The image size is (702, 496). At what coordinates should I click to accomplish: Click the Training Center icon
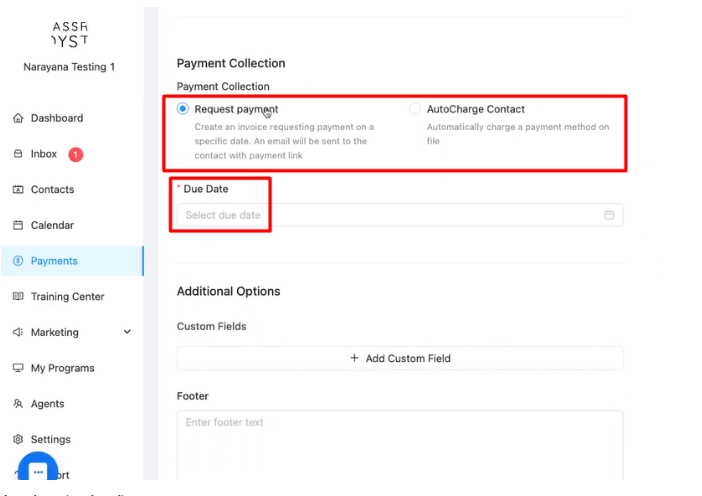18,297
